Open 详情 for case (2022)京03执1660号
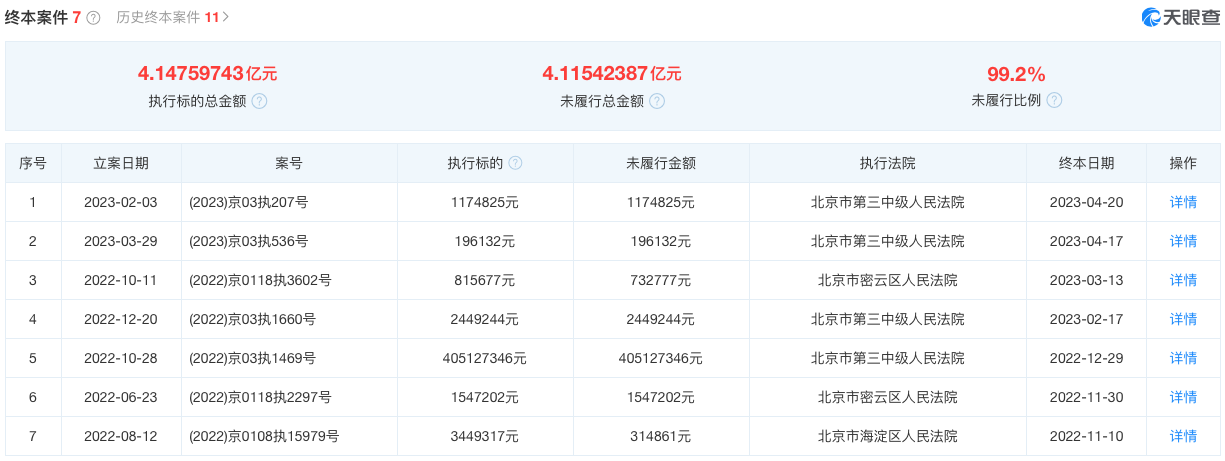The width and height of the screenshot is (1225, 461). pyautogui.click(x=1183, y=319)
